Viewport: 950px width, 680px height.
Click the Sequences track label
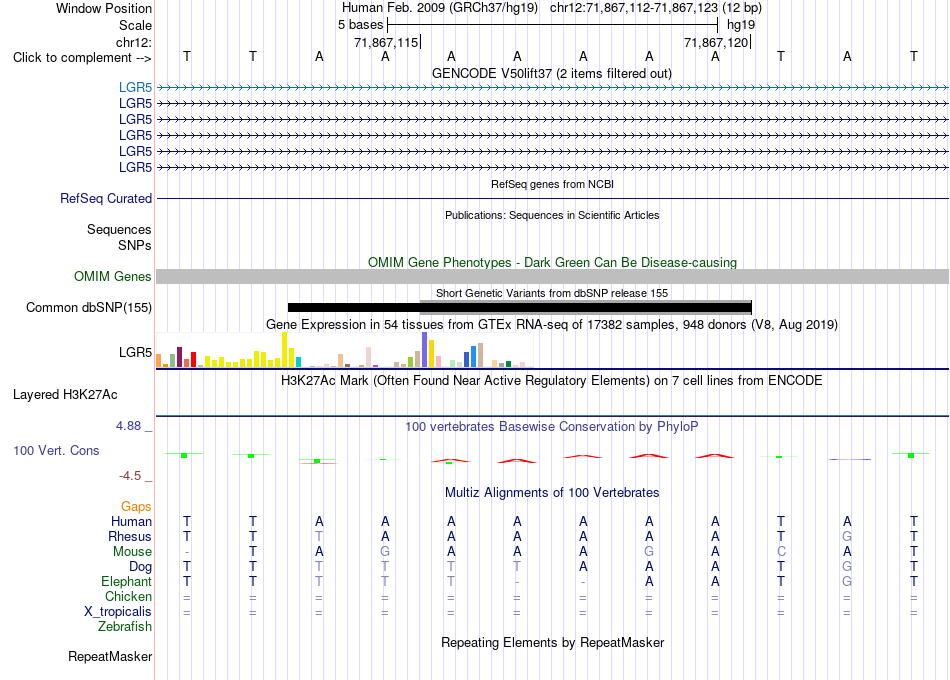[119, 229]
